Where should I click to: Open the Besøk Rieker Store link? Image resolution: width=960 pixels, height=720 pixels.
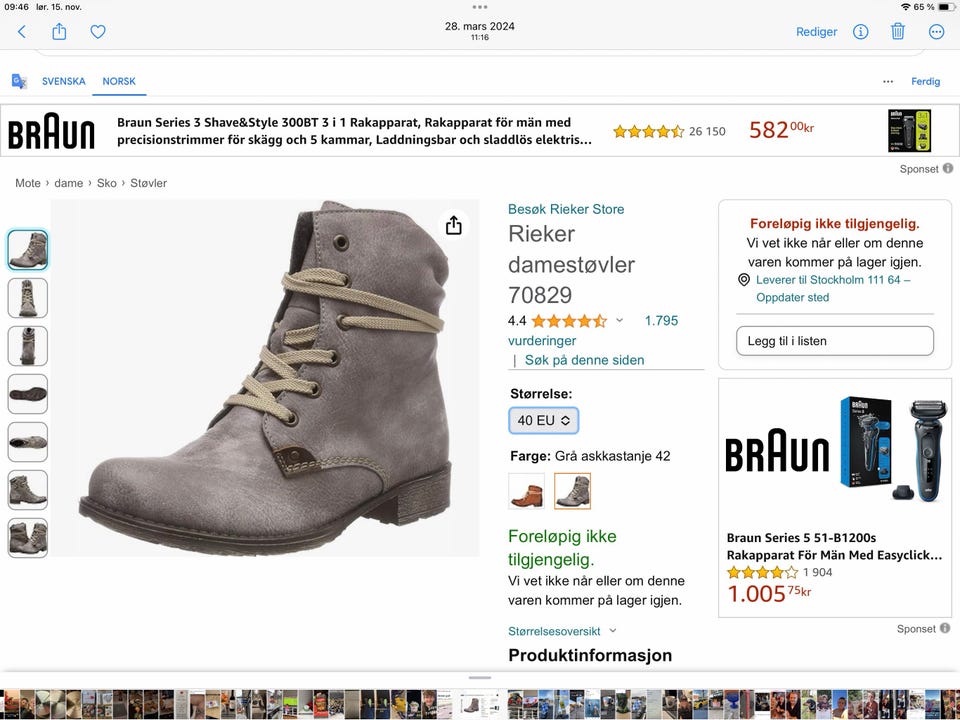[566, 209]
